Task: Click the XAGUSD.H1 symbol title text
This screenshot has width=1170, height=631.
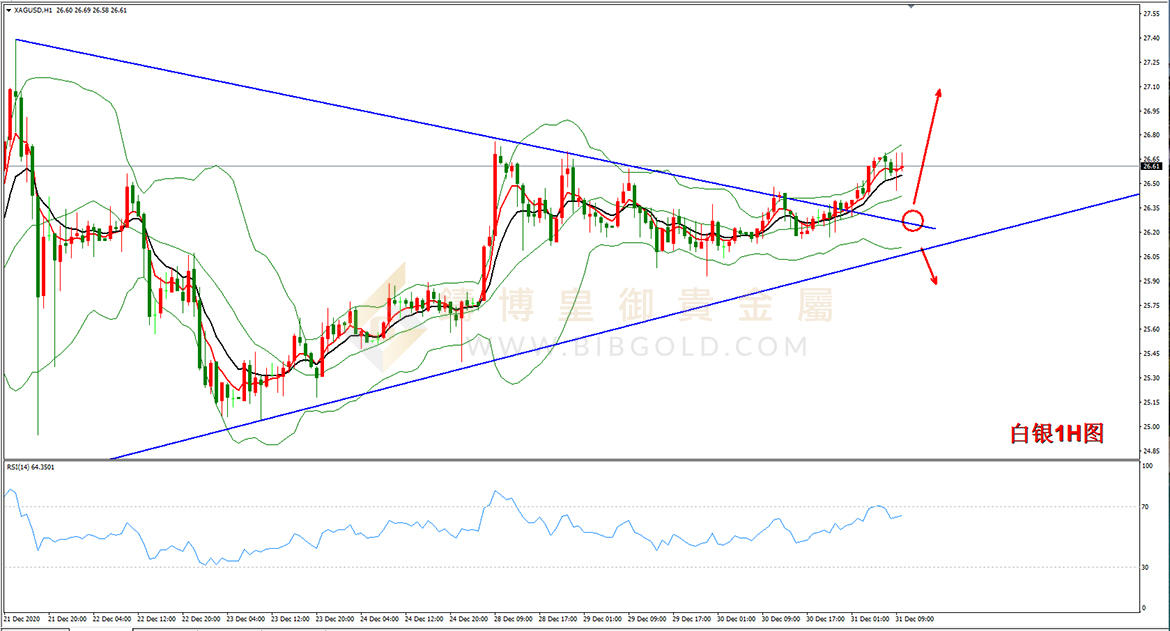Action: [33, 10]
